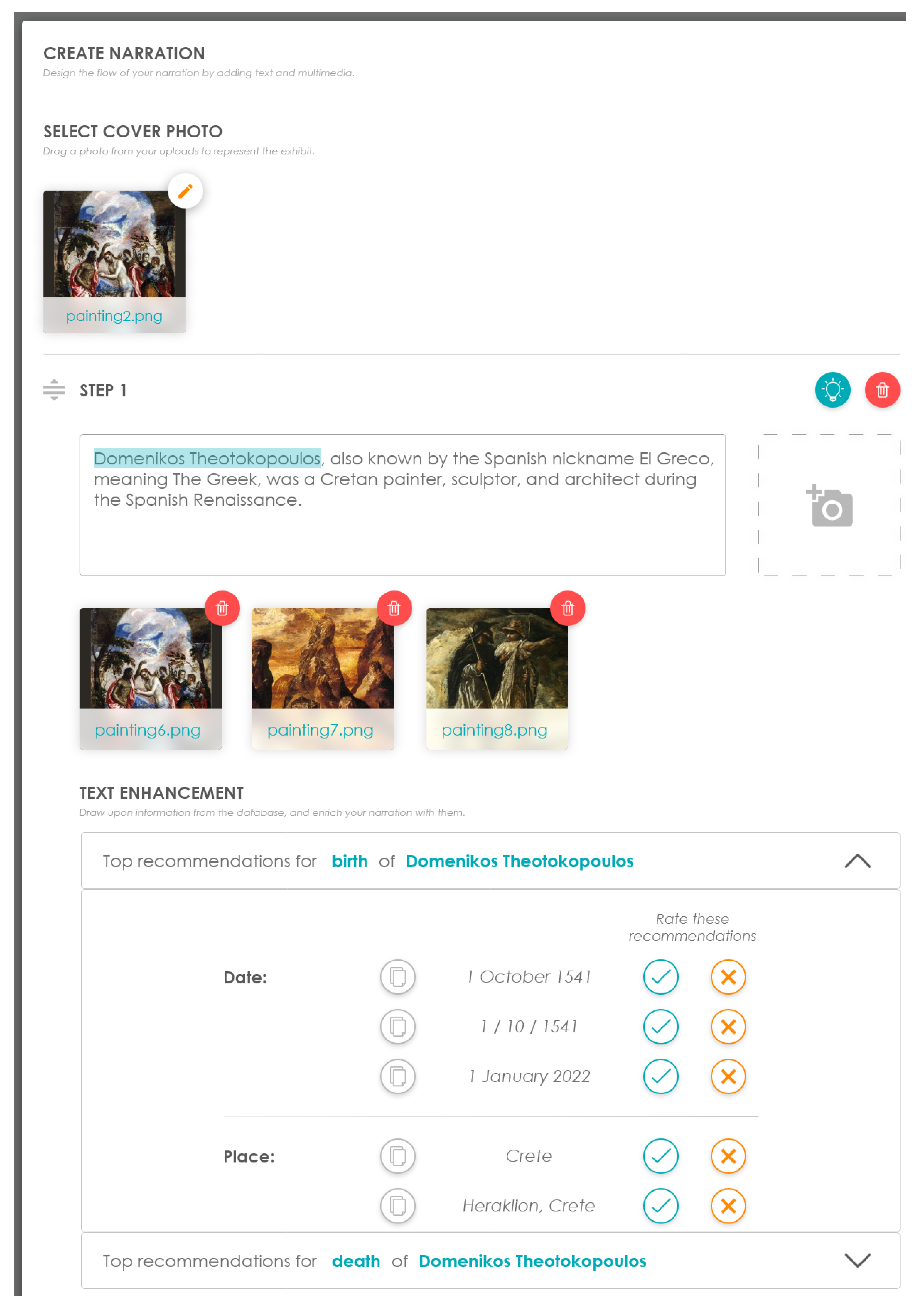Screen dimensions: 924x1308
Task: Click the '1 January 2022' date value
Action: pyautogui.click(x=529, y=1076)
